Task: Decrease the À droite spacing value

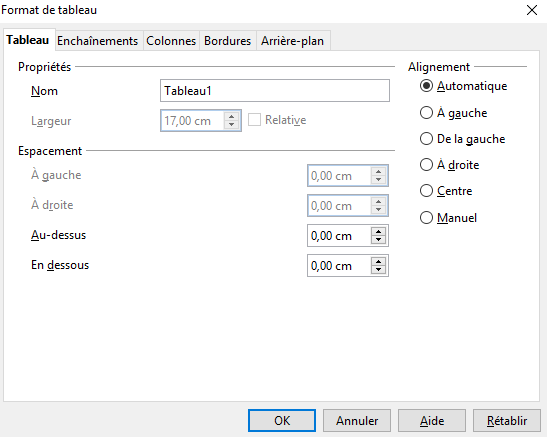Action: (379, 210)
